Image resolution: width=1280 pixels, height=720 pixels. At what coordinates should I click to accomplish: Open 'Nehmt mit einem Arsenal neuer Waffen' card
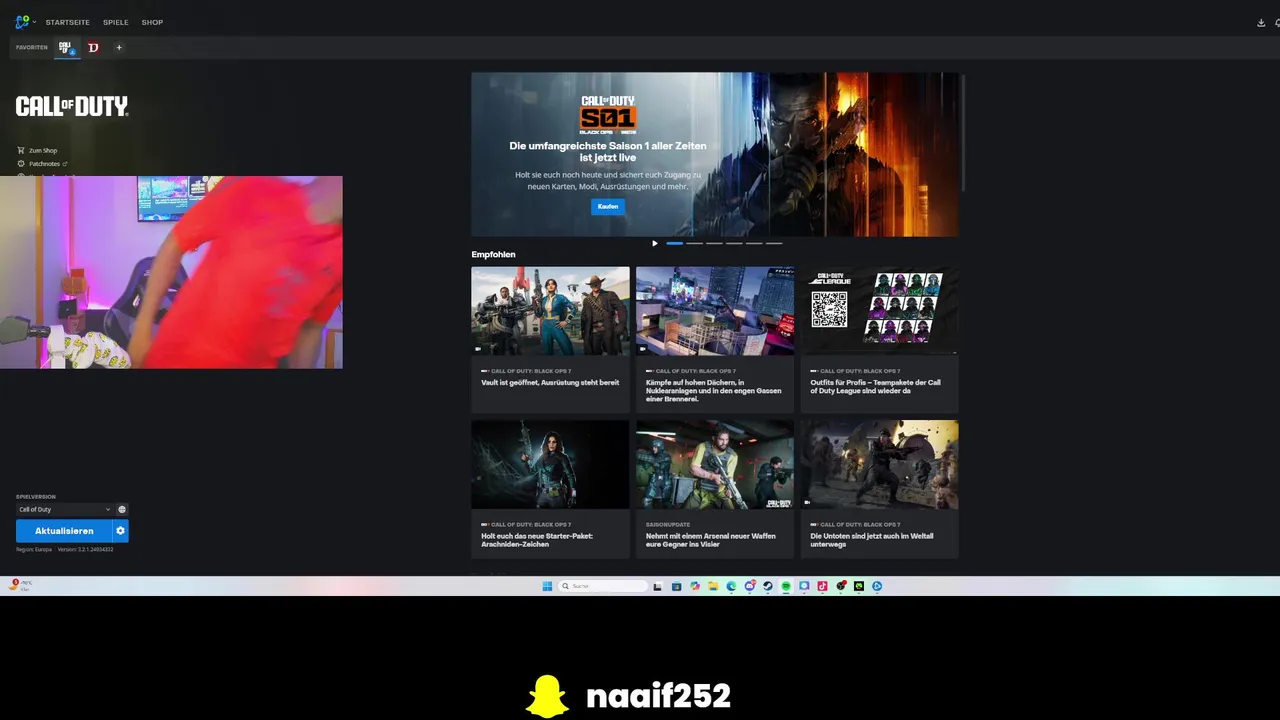click(x=715, y=489)
